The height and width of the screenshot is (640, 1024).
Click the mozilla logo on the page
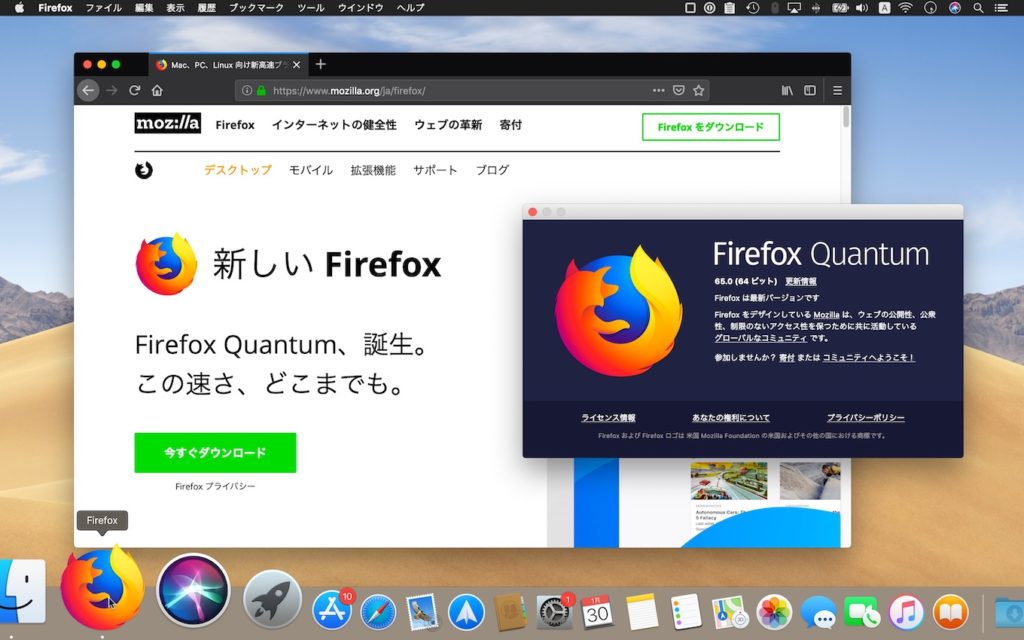[x=167, y=123]
